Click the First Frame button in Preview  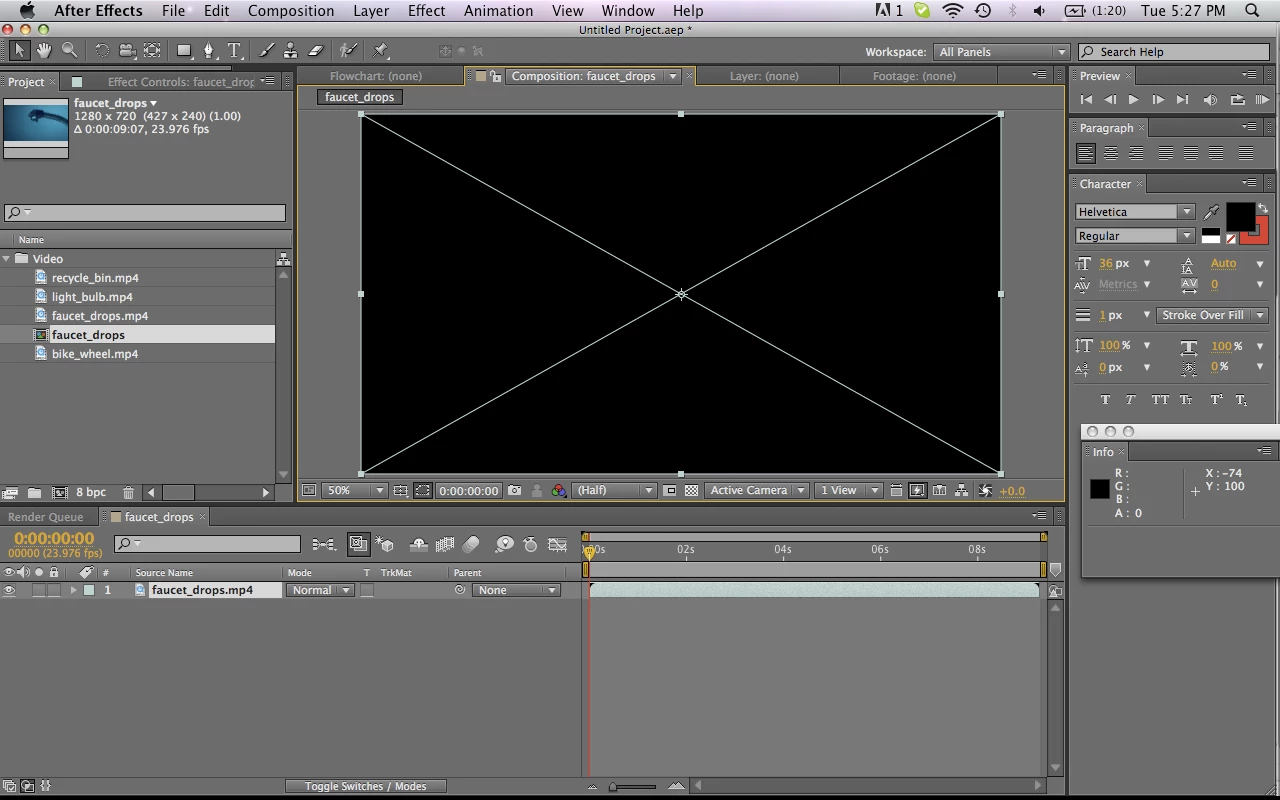[x=1086, y=100]
